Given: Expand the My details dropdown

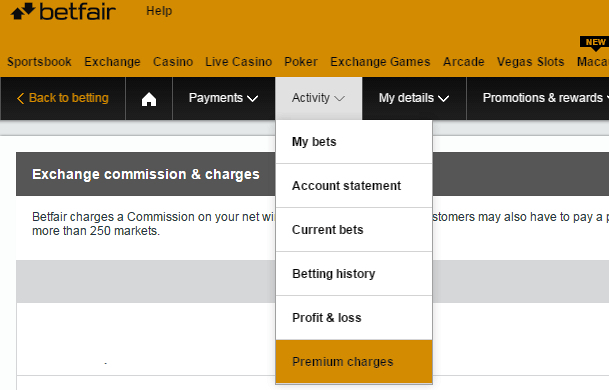Looking at the screenshot, I should [x=414, y=98].
